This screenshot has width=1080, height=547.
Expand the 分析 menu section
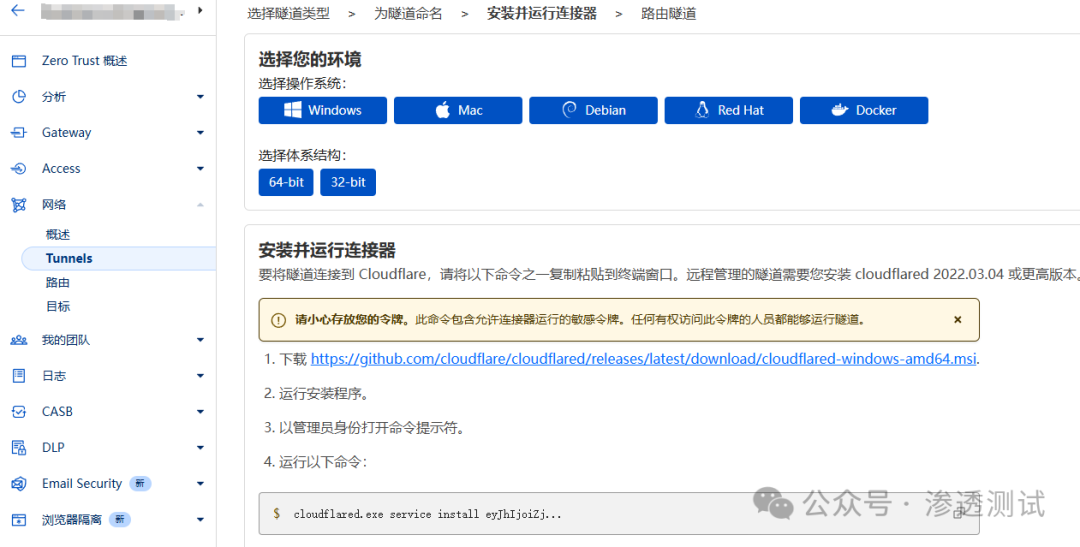(200, 97)
